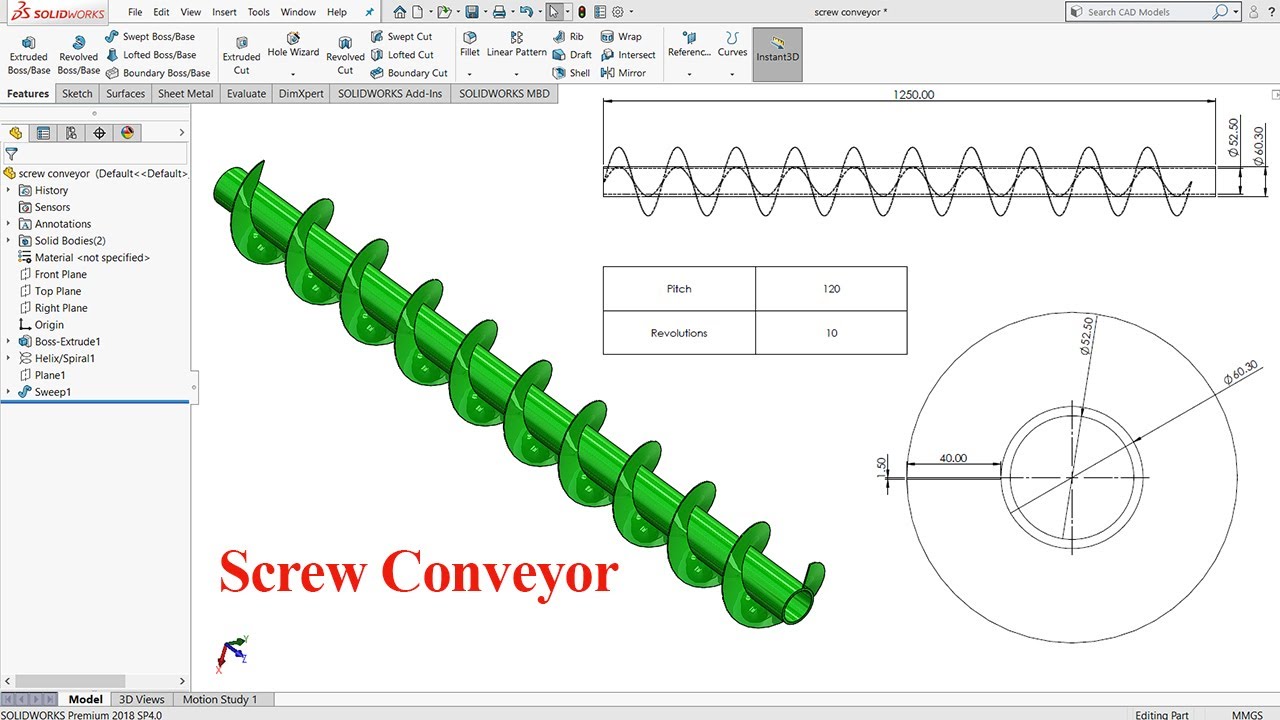Open the PropertyManager panel tab

pos(43,132)
